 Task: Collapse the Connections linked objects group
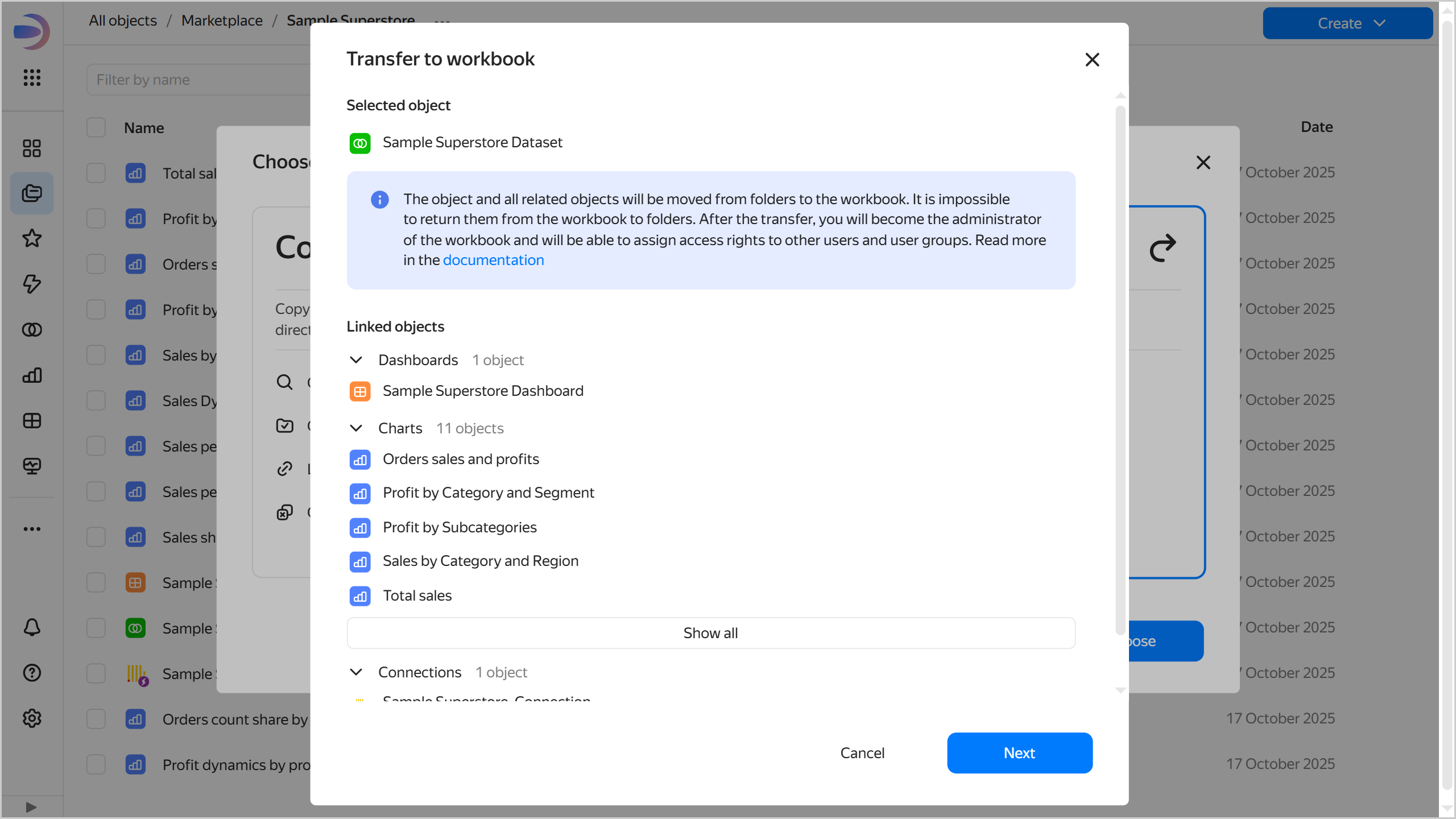(356, 672)
